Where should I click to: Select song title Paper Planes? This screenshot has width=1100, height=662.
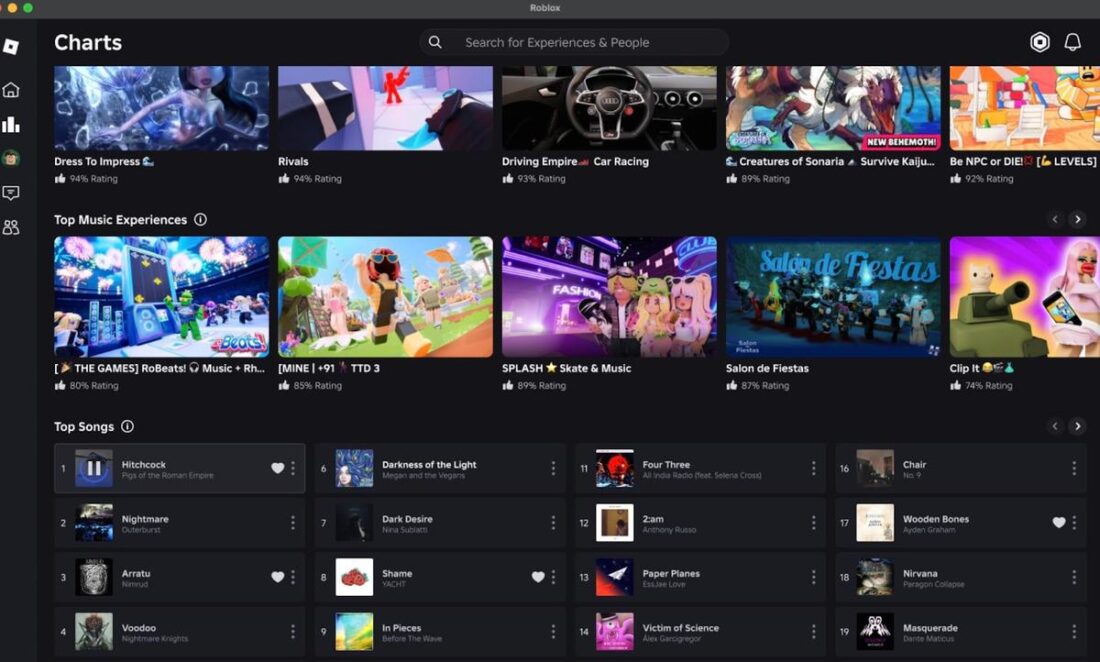(671, 573)
